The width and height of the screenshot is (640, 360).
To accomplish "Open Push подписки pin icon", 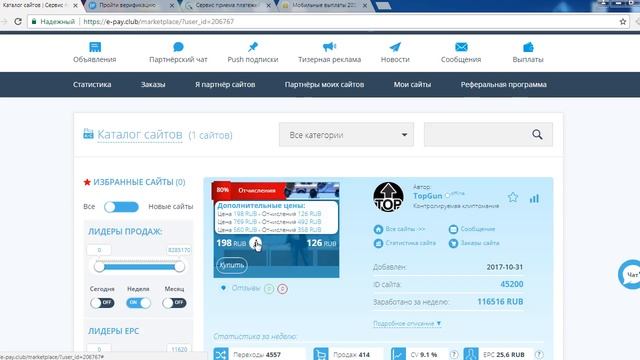I will click(253, 47).
